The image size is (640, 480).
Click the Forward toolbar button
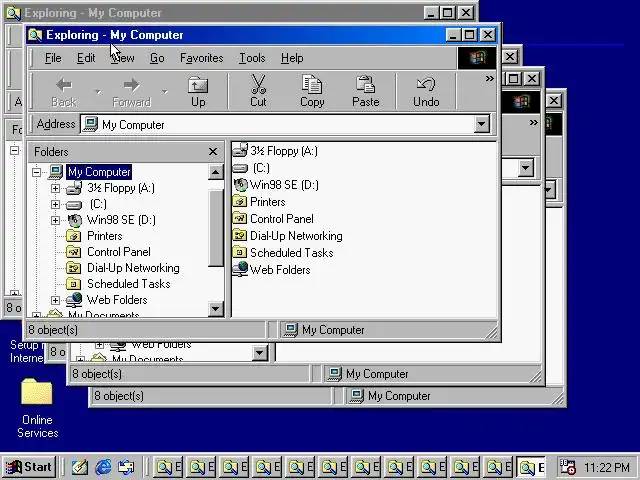[x=131, y=91]
